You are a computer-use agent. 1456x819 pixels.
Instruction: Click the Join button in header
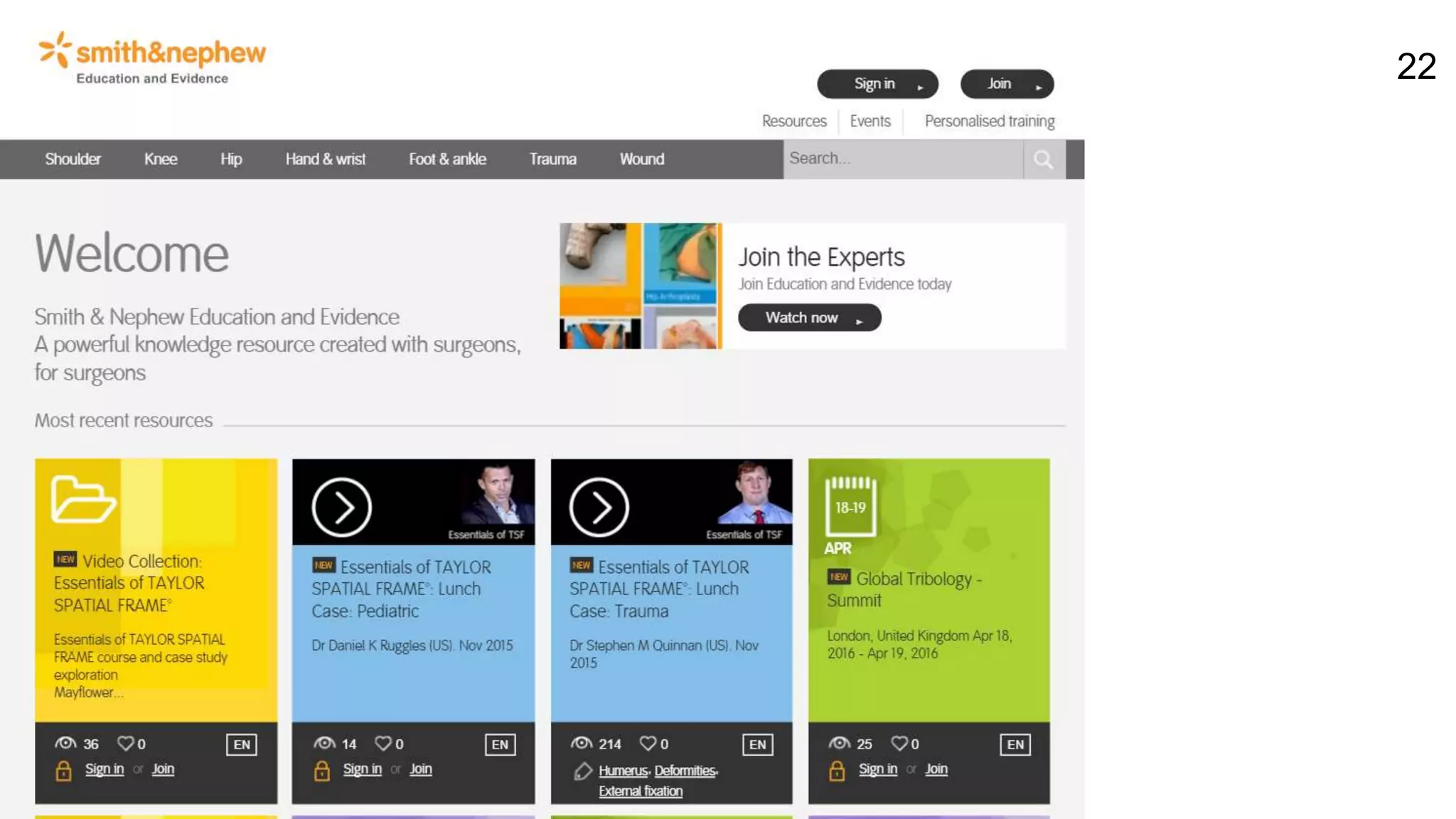[1007, 84]
